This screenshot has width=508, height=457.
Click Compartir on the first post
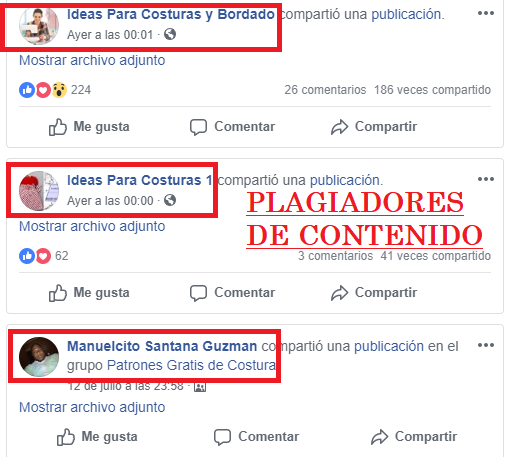374,127
